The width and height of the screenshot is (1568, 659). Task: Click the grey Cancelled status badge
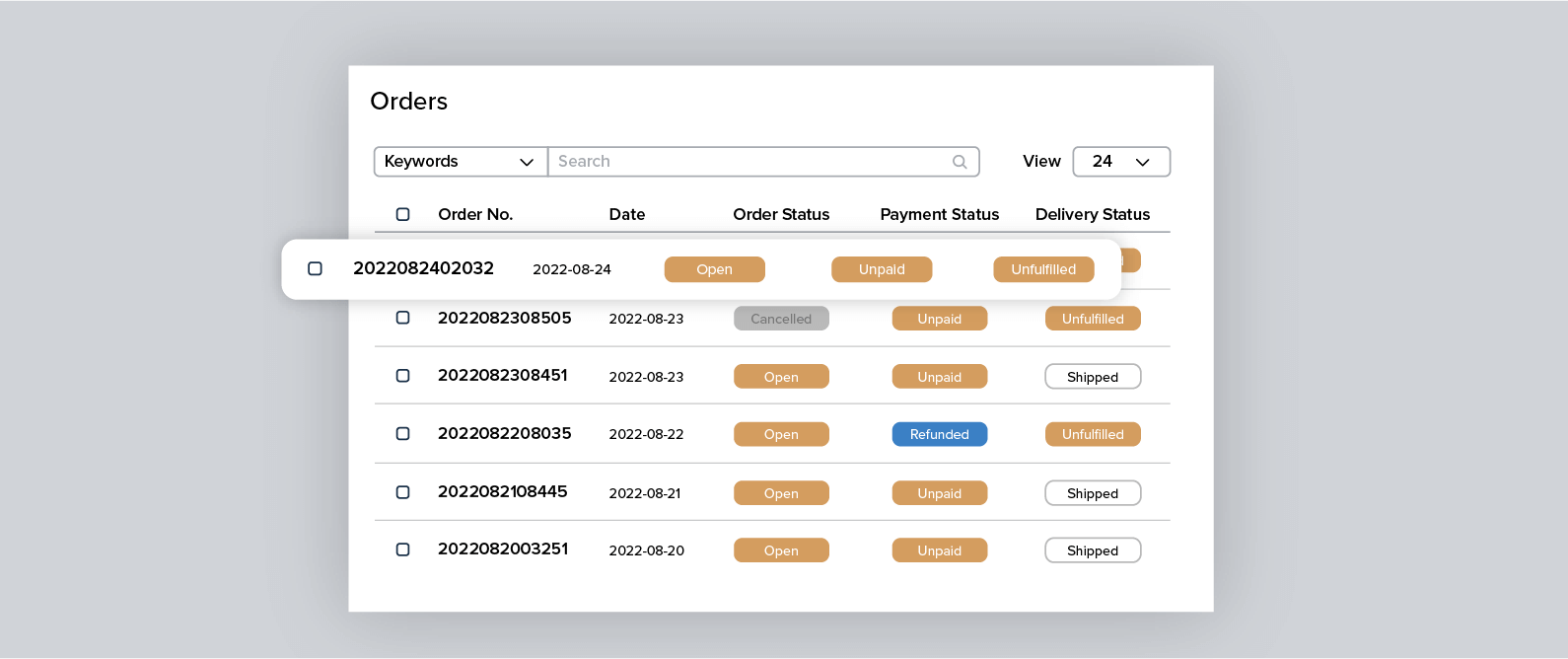click(x=780, y=319)
